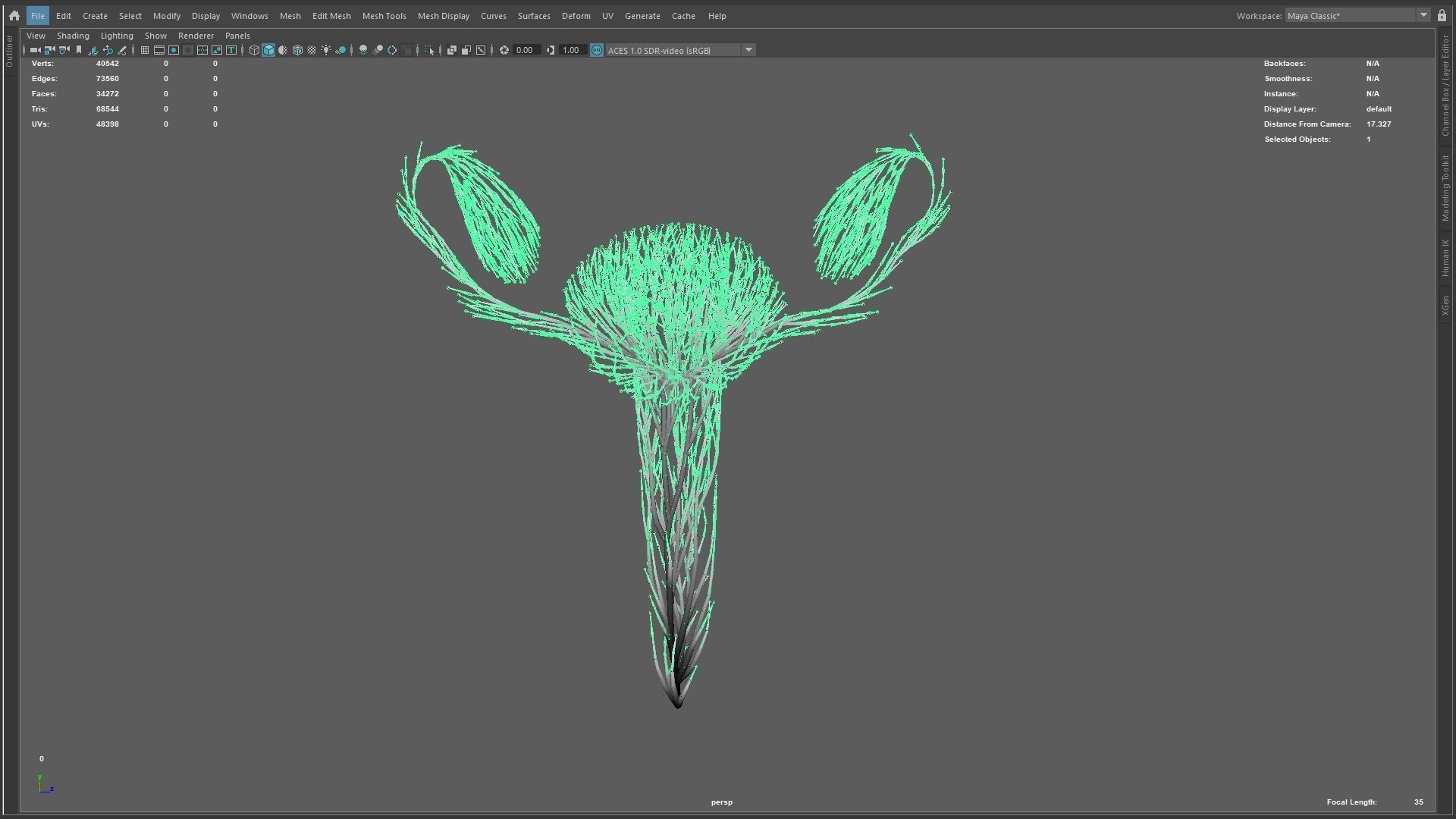This screenshot has height=819, width=1456.
Task: Open the Create menu
Action: (95, 15)
